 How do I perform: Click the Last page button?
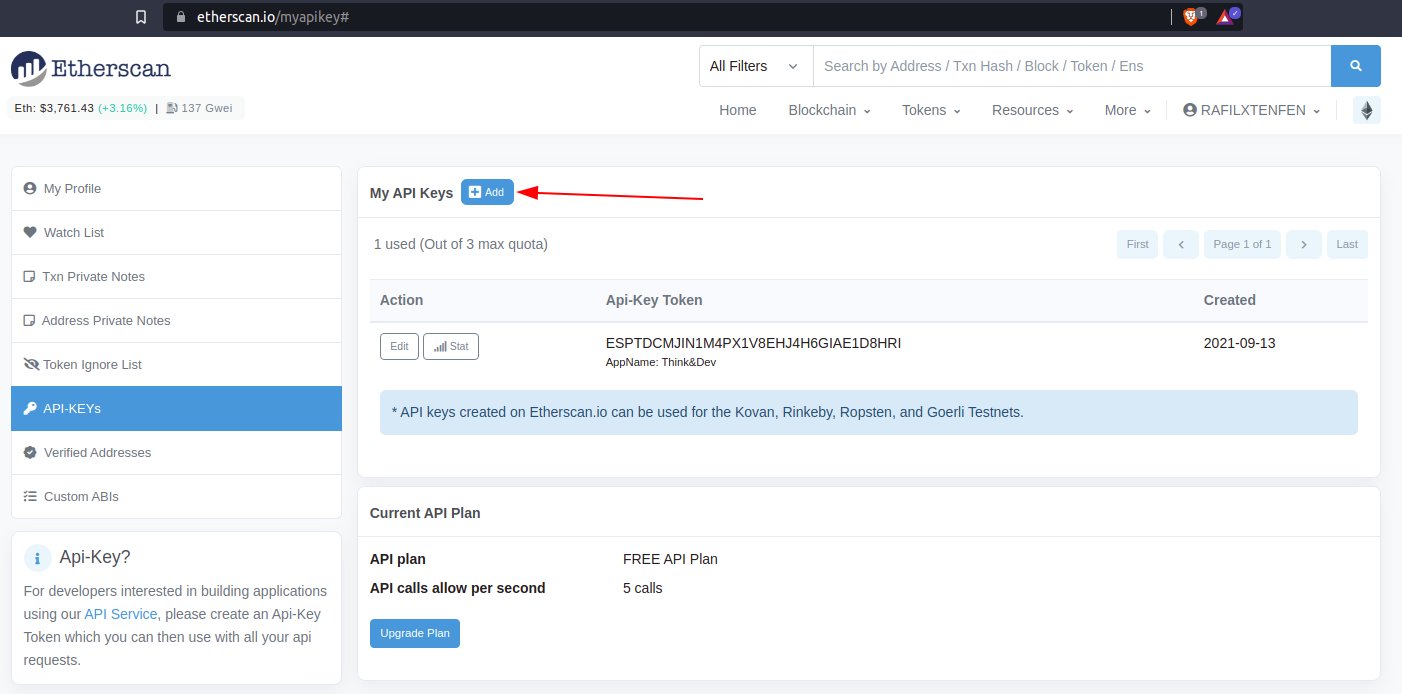[1347, 244]
